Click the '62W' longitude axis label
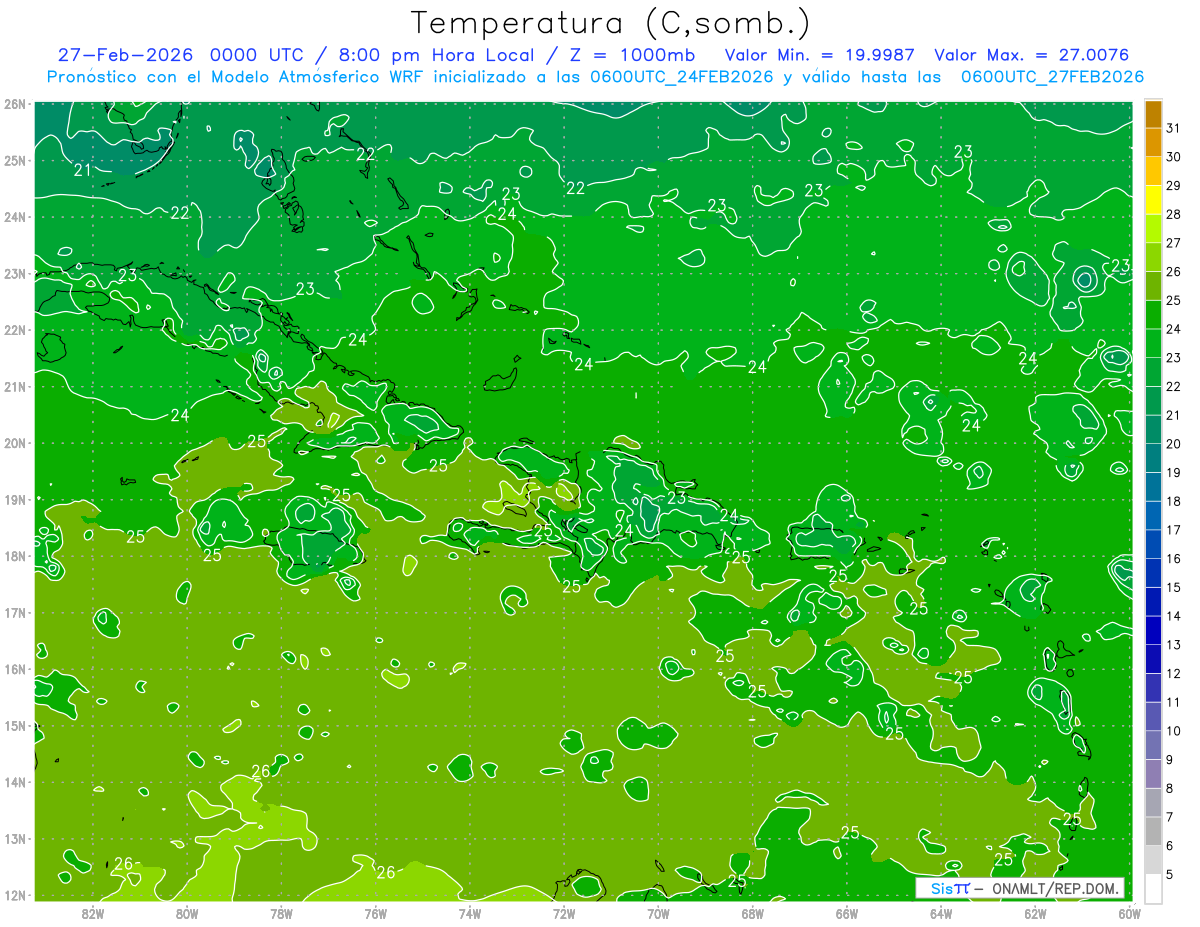 (1035, 912)
